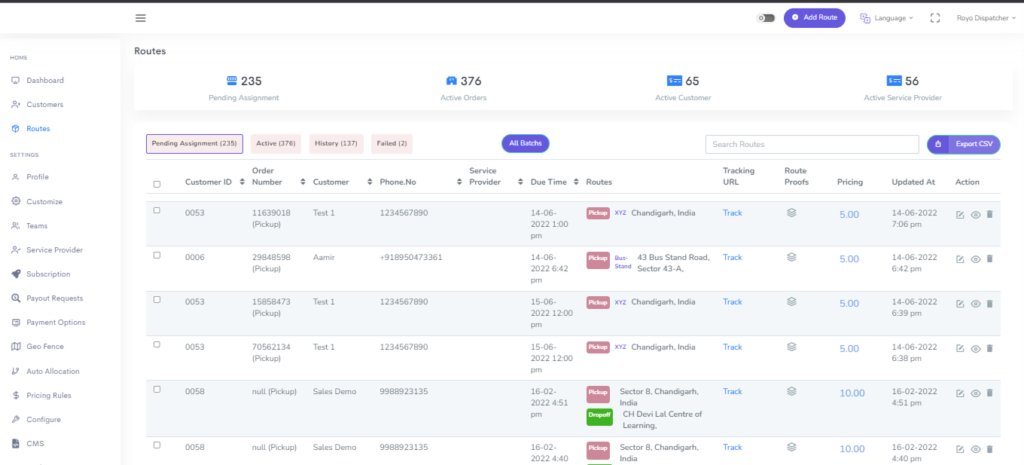Click the fullscreen expand icon

[x=935, y=18]
